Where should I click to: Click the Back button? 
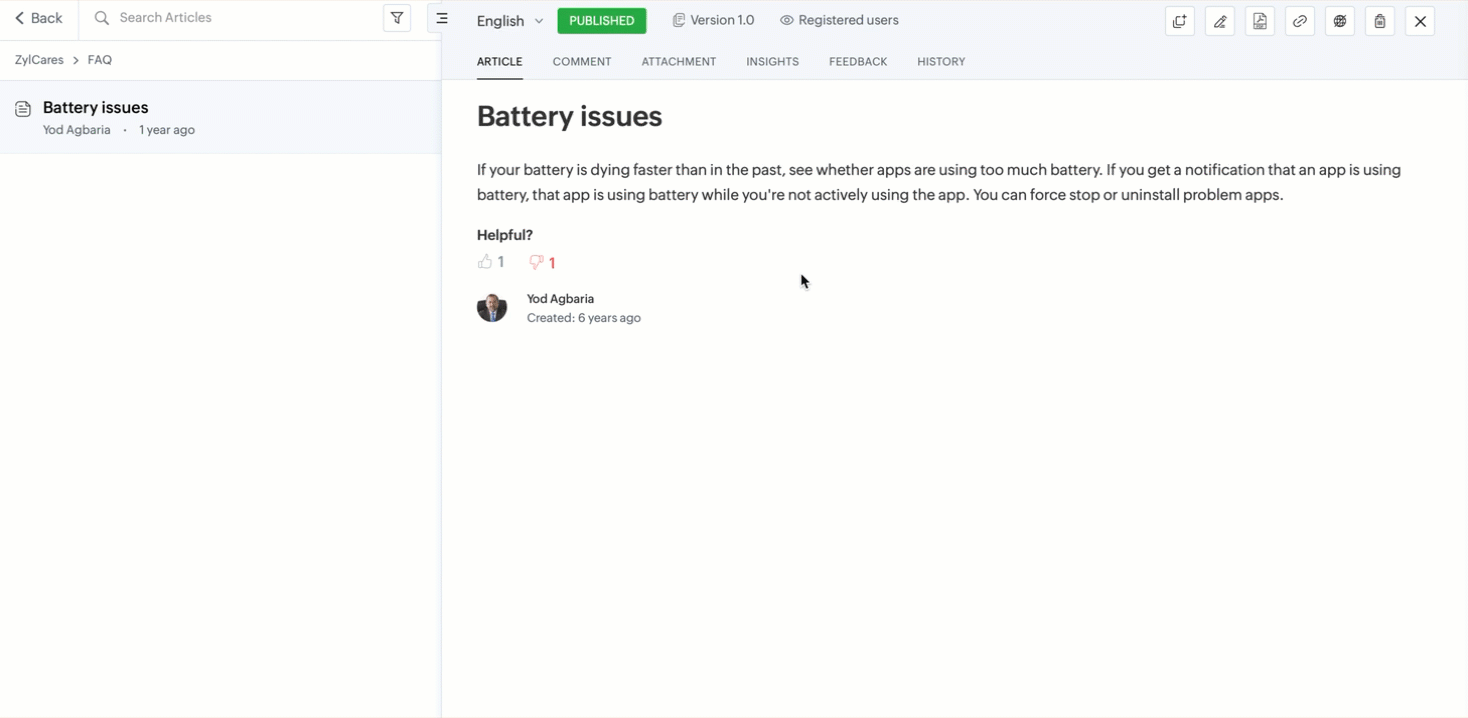point(39,18)
